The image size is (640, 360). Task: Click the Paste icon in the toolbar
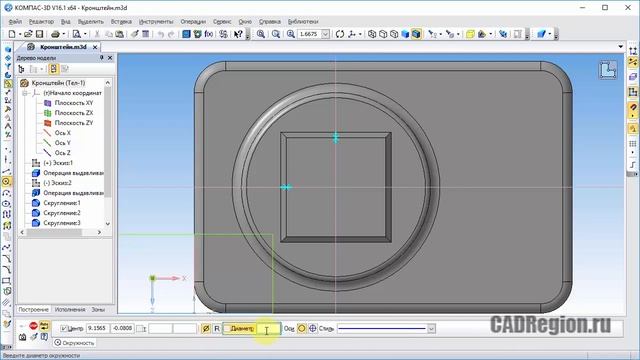coord(120,34)
